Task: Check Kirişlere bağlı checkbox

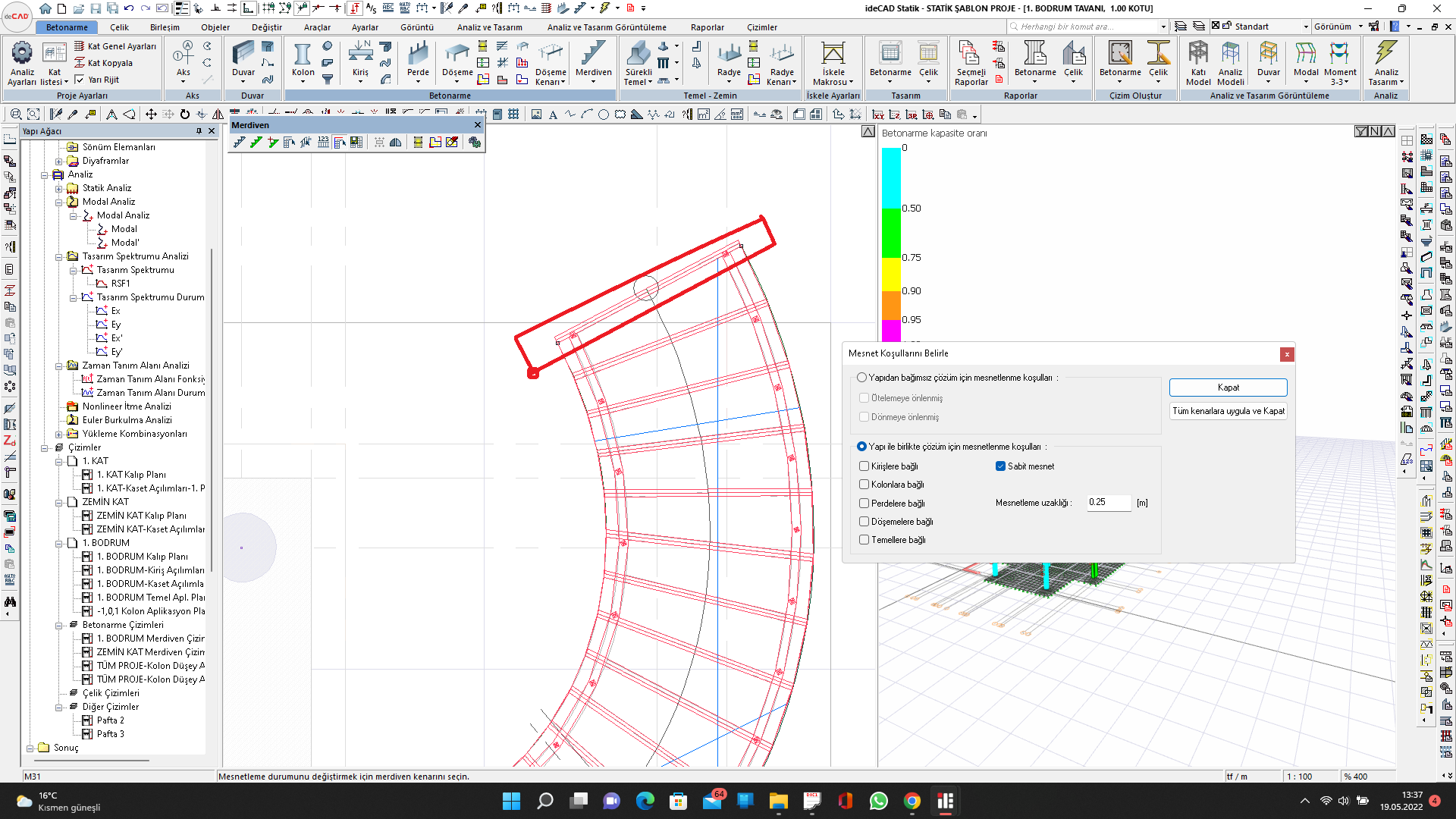Action: (x=864, y=466)
